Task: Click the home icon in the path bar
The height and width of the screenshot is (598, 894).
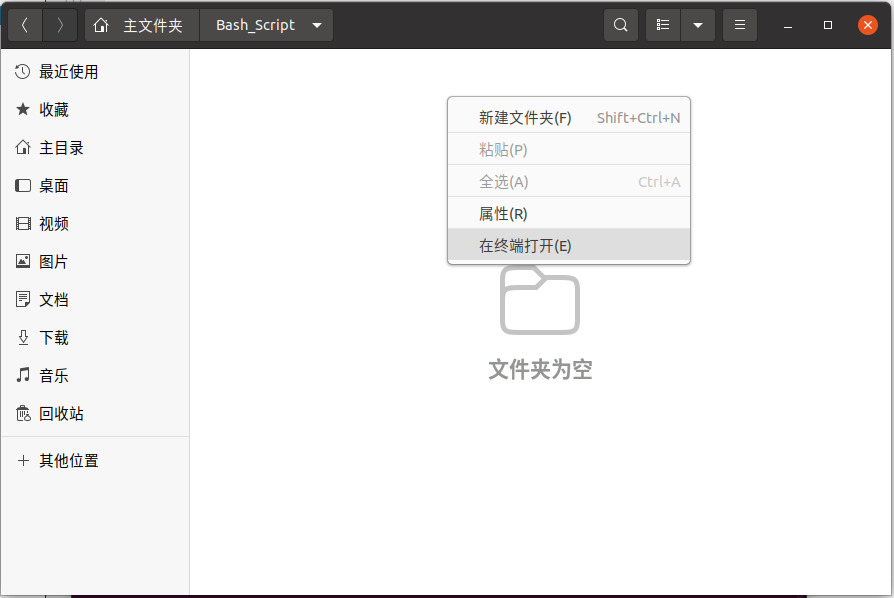Action: click(101, 25)
